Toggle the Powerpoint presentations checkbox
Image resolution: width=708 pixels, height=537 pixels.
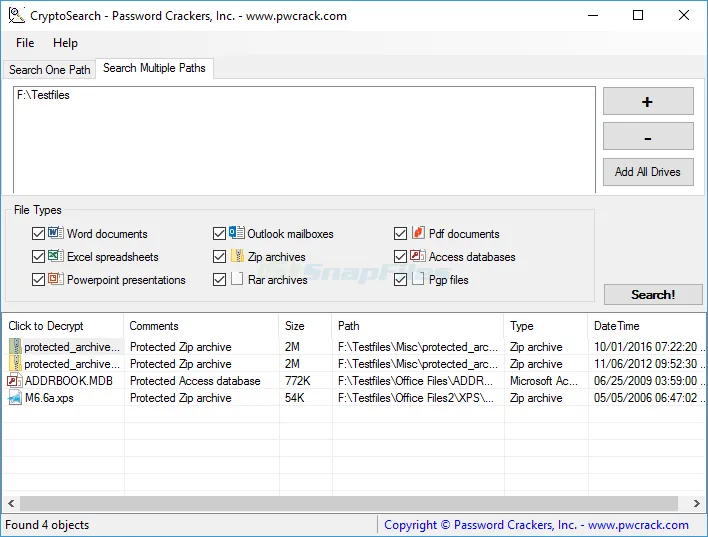38,280
